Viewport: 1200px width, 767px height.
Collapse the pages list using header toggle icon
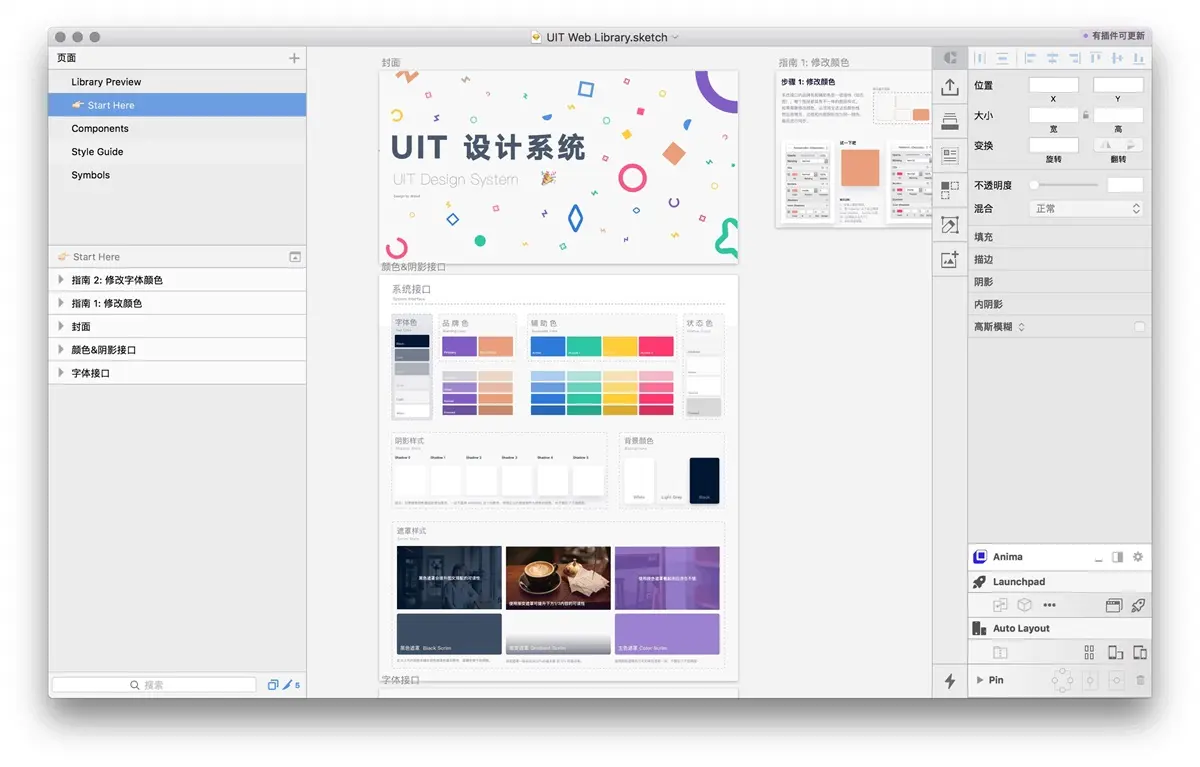click(295, 257)
